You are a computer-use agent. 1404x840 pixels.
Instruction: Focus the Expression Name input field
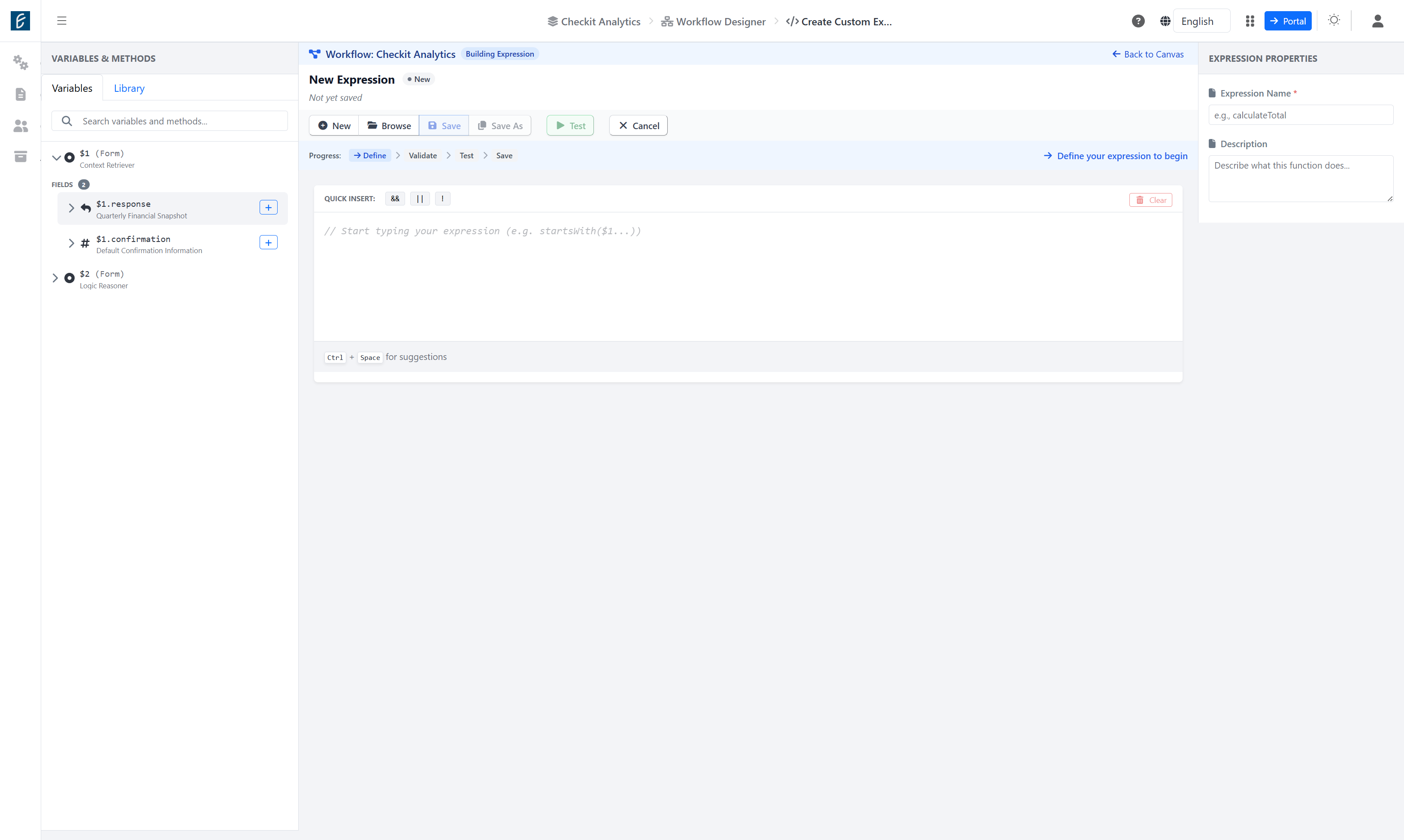coord(1301,115)
